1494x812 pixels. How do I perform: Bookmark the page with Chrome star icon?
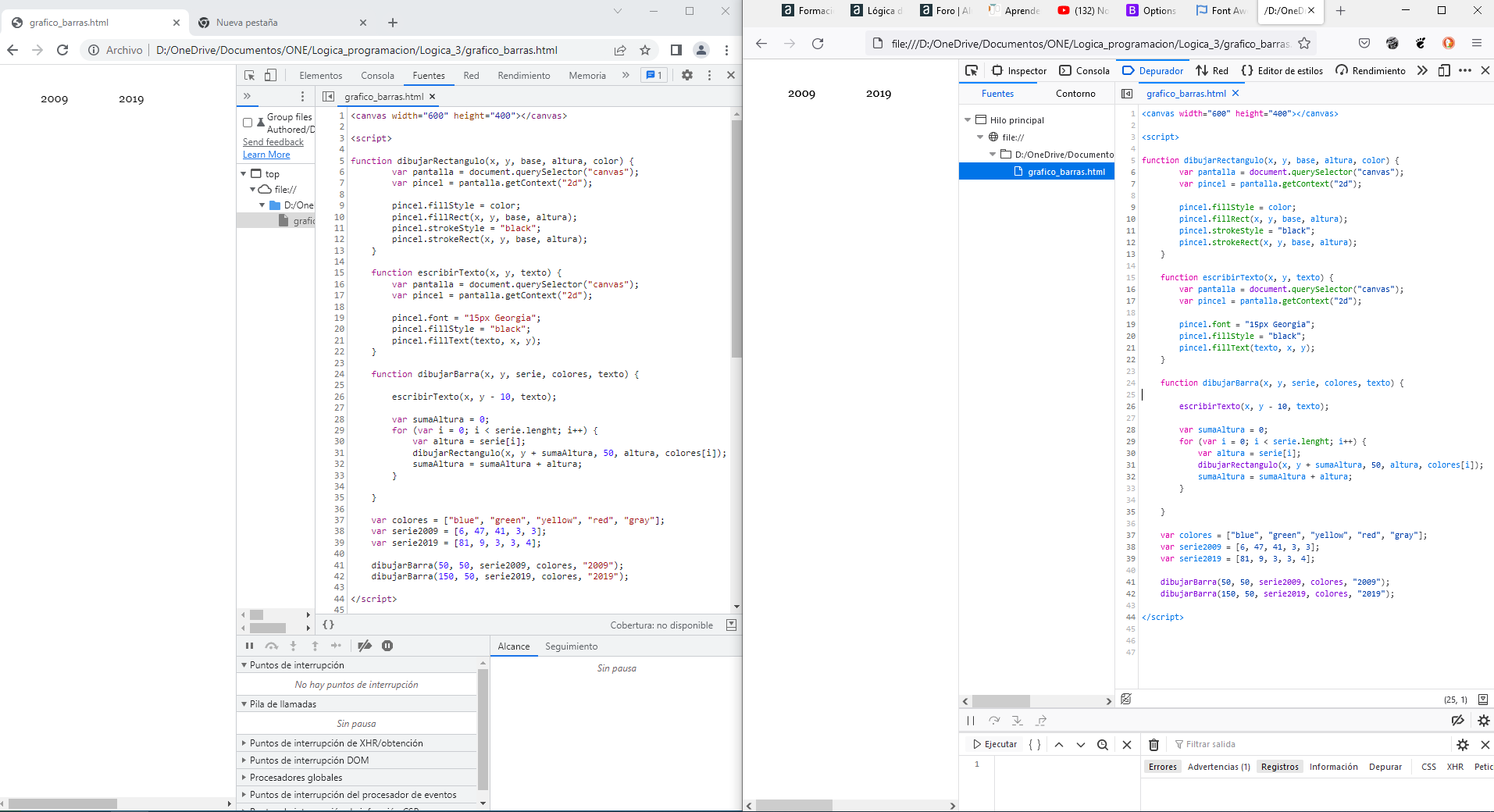pyautogui.click(x=645, y=50)
